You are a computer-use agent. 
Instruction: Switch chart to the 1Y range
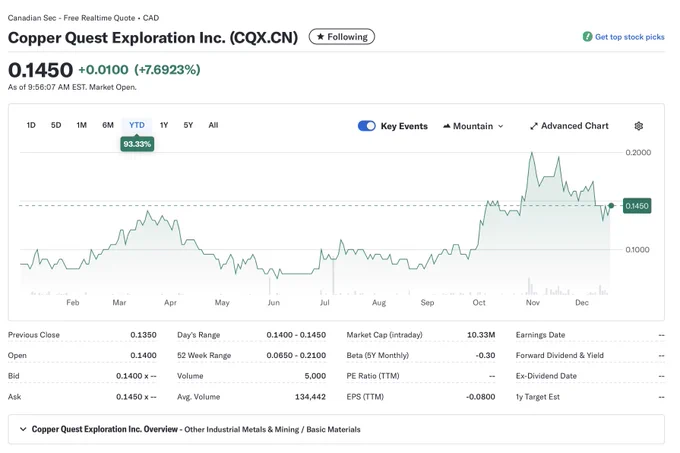pyautogui.click(x=164, y=125)
